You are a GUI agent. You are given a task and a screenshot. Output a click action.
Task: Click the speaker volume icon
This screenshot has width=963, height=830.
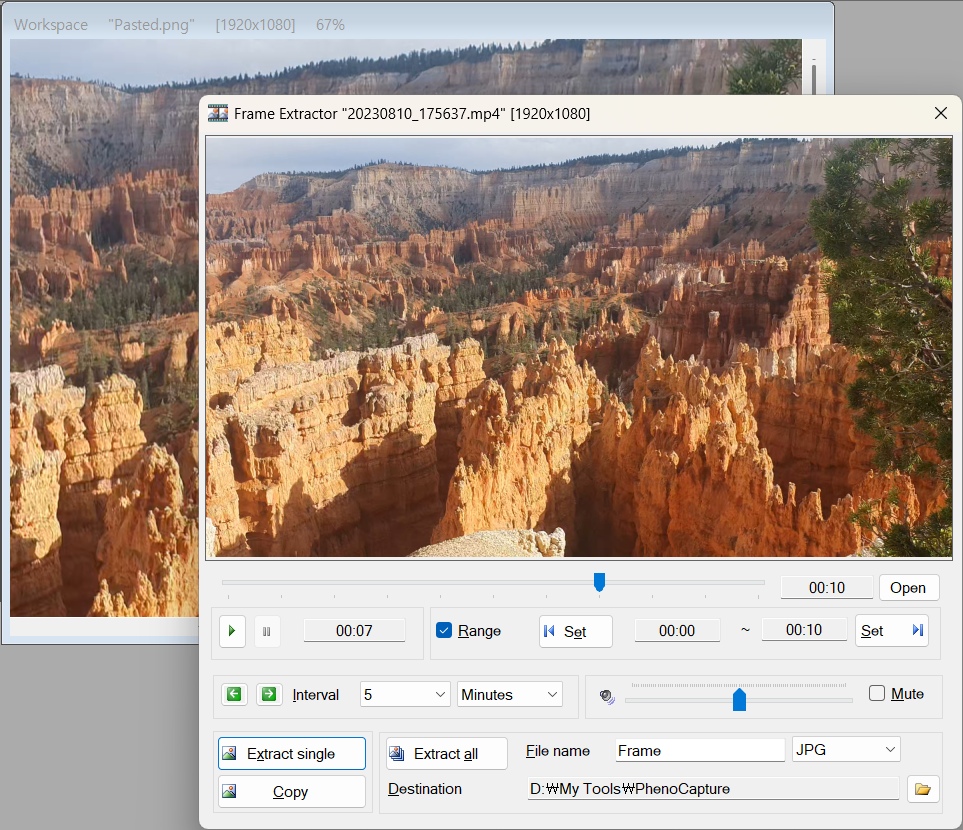(607, 696)
